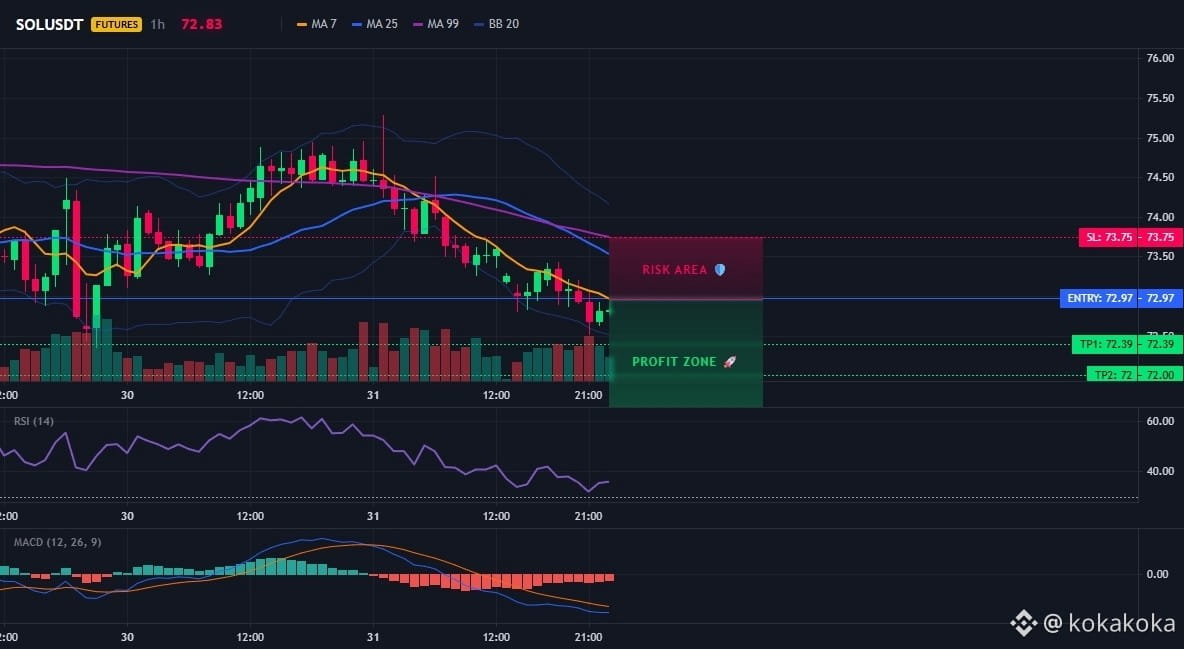
Task: Click the 31 date label on MACD time axis
Action: pyautogui.click(x=373, y=637)
